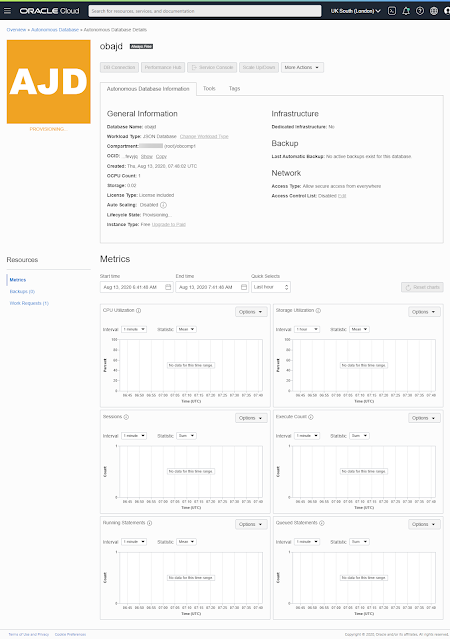Open Execute Count Options dropdown

[424, 418]
